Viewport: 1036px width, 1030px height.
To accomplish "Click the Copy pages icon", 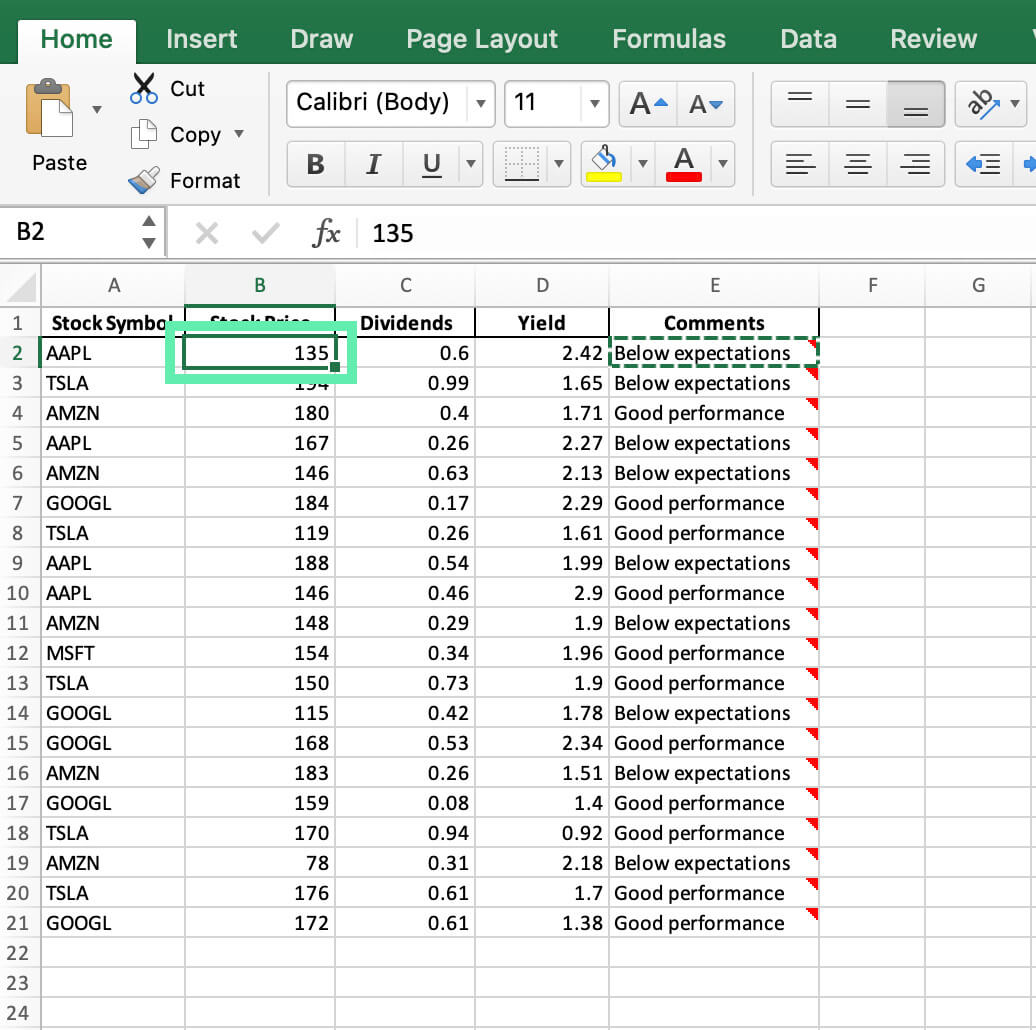I will [143, 135].
